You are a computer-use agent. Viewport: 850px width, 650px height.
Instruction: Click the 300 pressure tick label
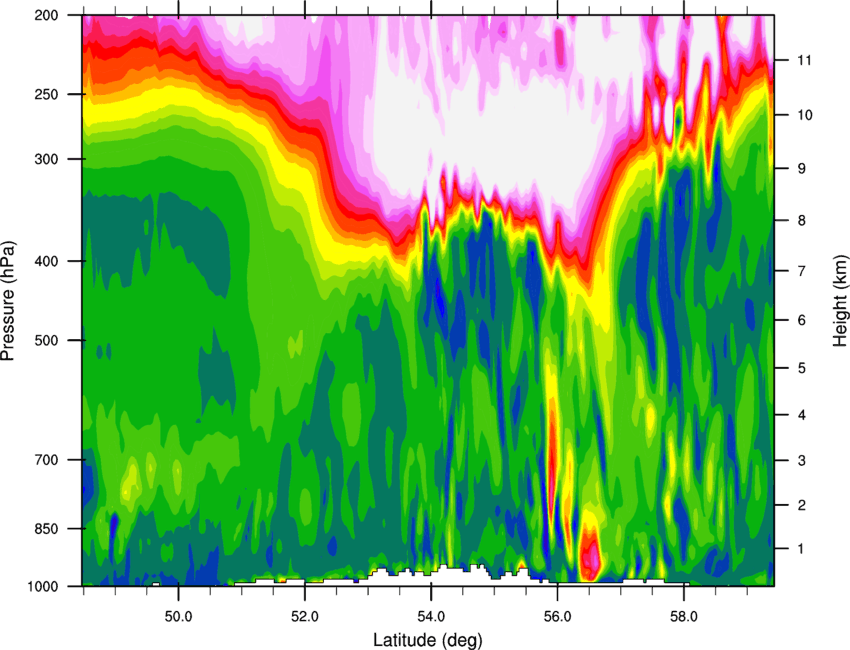click(x=47, y=159)
